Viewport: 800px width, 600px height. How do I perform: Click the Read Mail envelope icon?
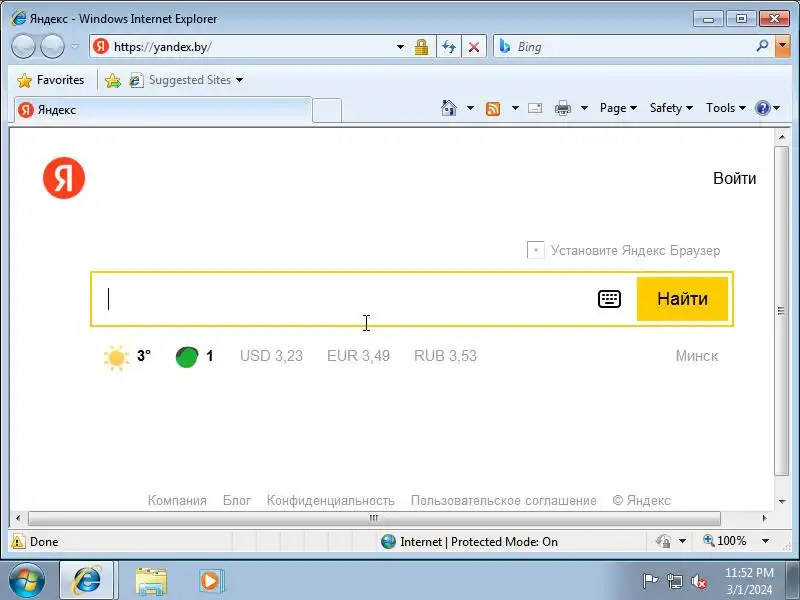pyautogui.click(x=535, y=108)
